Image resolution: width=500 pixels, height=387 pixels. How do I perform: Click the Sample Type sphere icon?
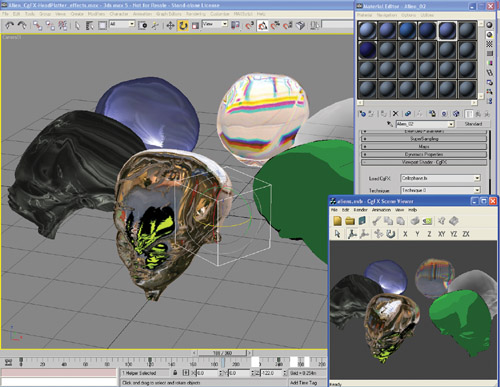(489, 25)
